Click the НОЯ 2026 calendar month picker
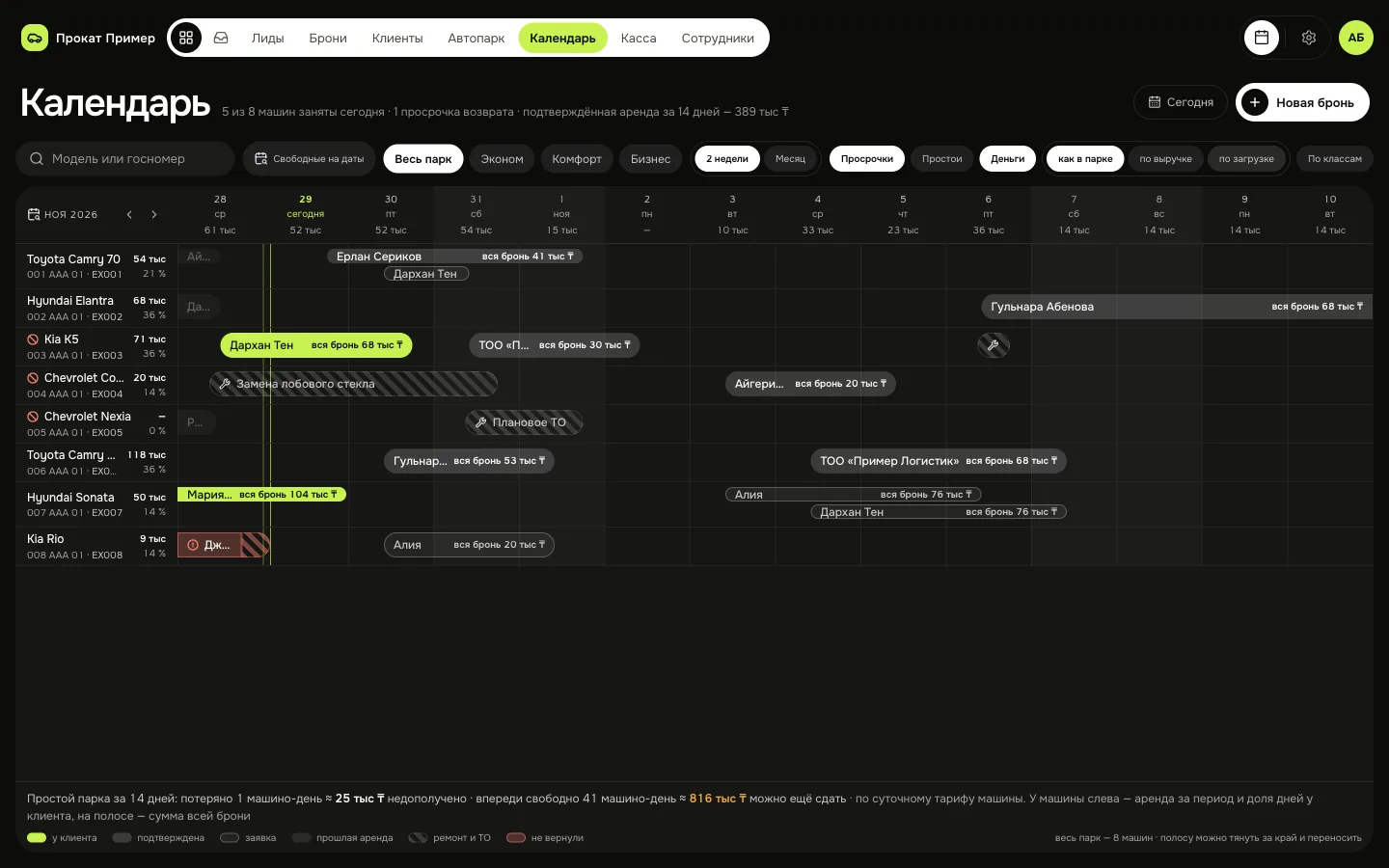The height and width of the screenshot is (868, 1389). [x=63, y=214]
